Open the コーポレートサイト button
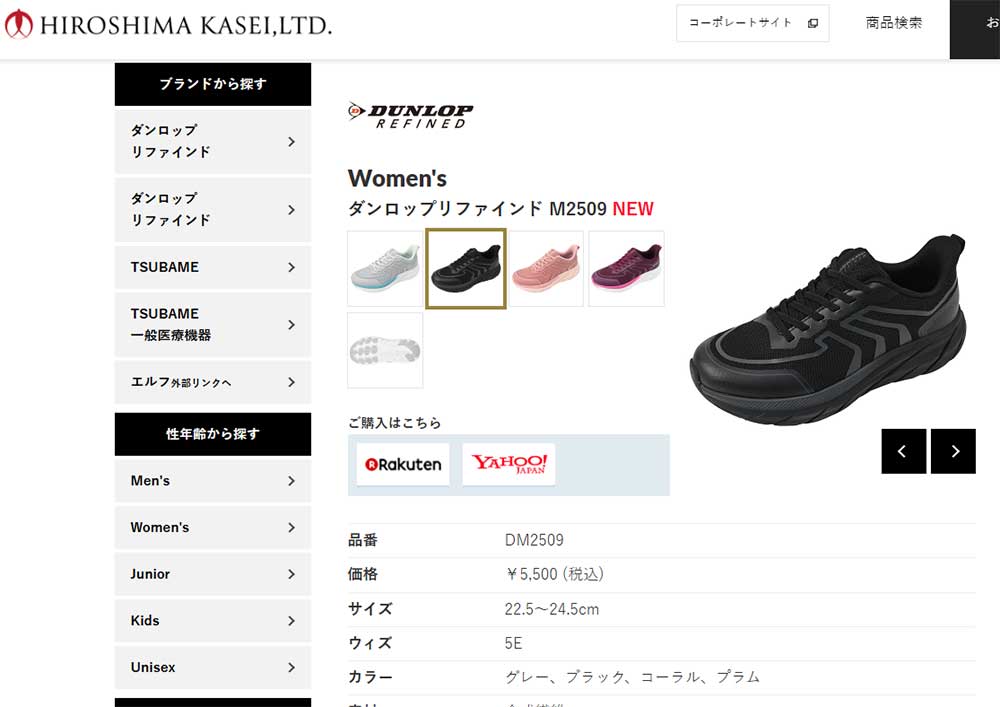The height and width of the screenshot is (707, 1000). (753, 24)
